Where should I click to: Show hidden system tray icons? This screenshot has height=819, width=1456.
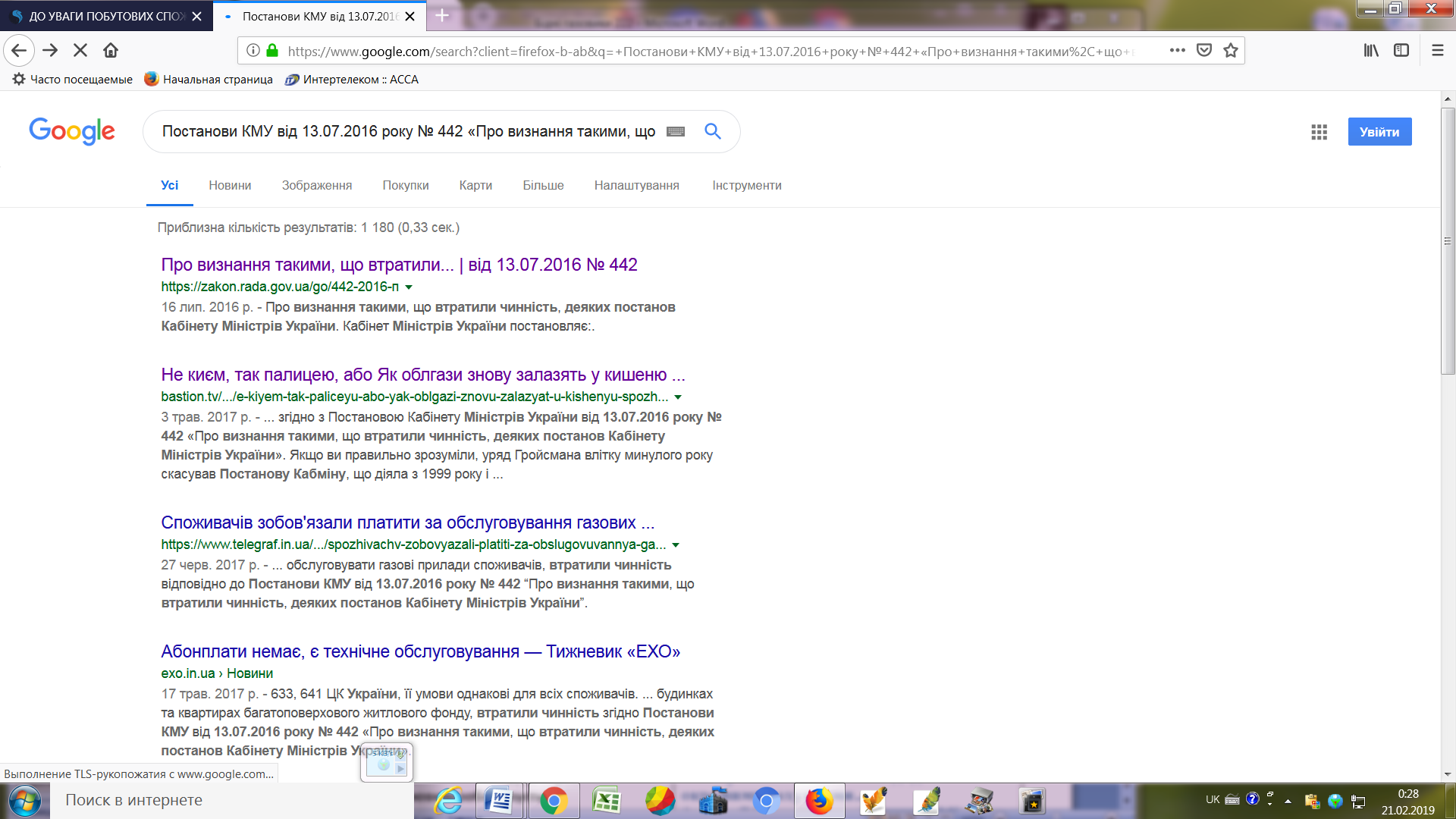point(1288,801)
